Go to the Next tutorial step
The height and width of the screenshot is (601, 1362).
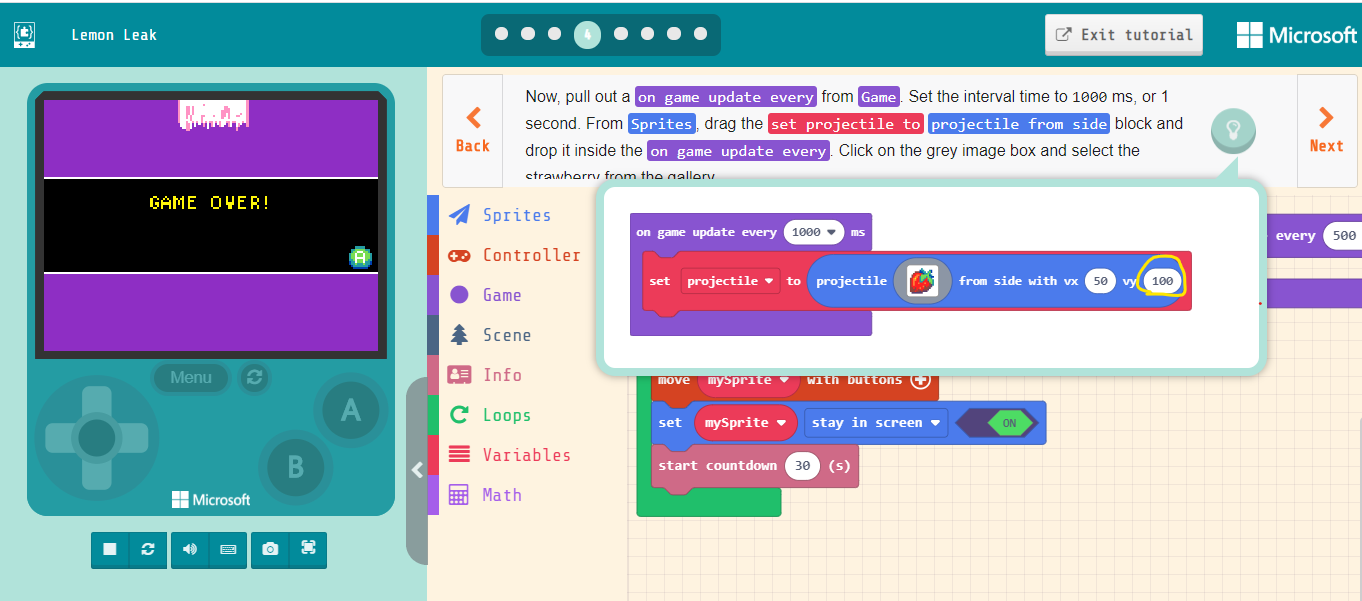pyautogui.click(x=1326, y=130)
